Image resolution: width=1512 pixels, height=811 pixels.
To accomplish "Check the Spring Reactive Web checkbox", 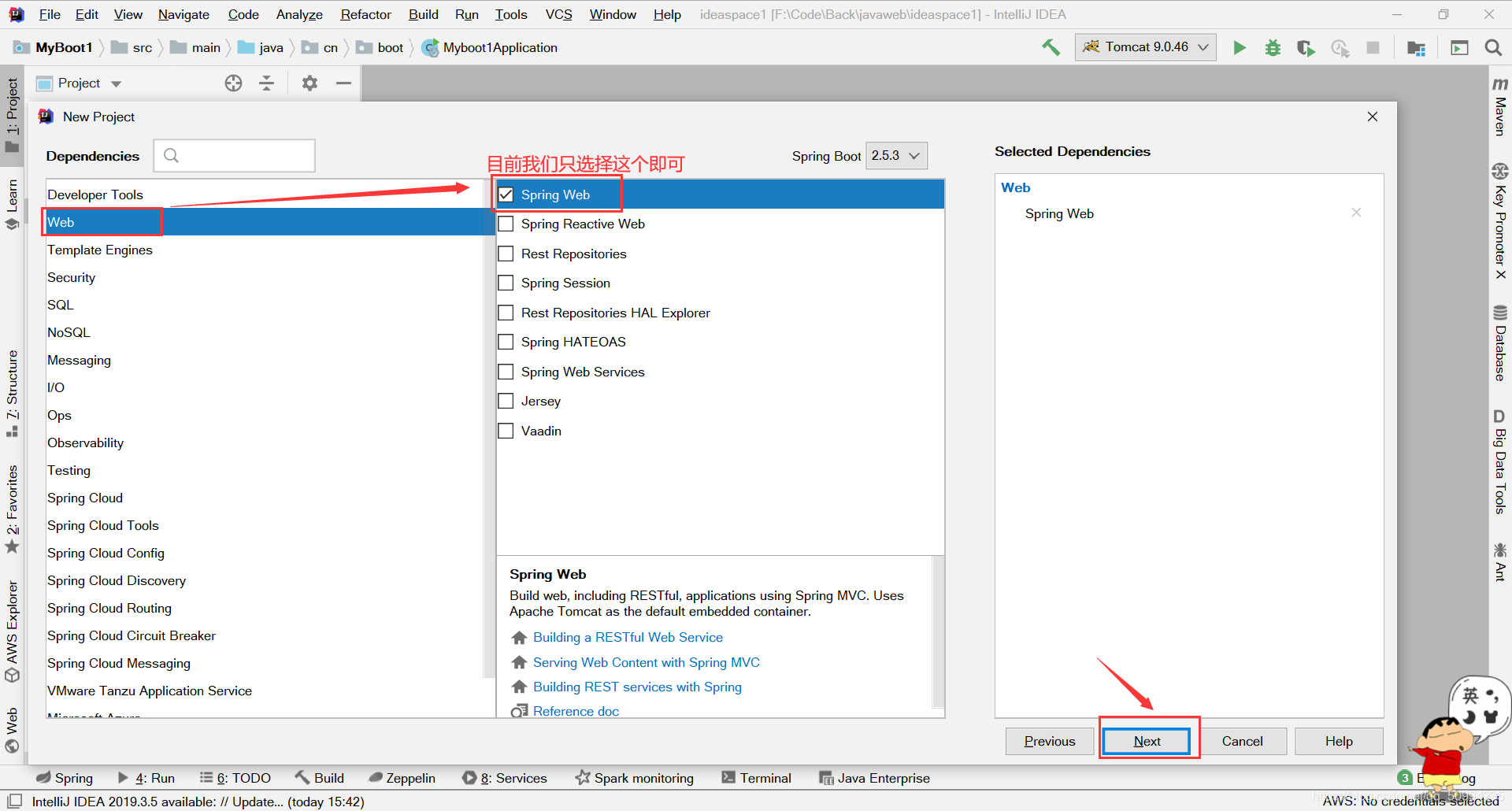I will point(506,224).
